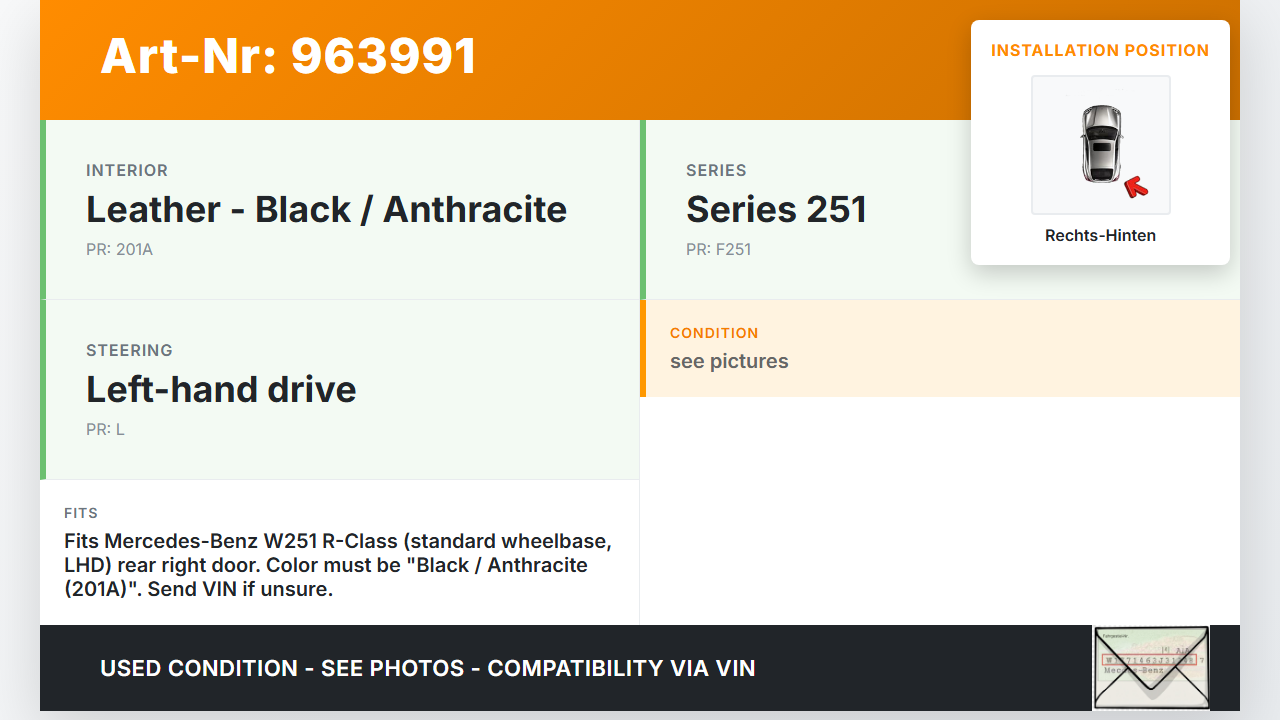Image resolution: width=1280 pixels, height=720 pixels.
Task: Select the Leather - Black / Anthracite text
Action: [326, 210]
